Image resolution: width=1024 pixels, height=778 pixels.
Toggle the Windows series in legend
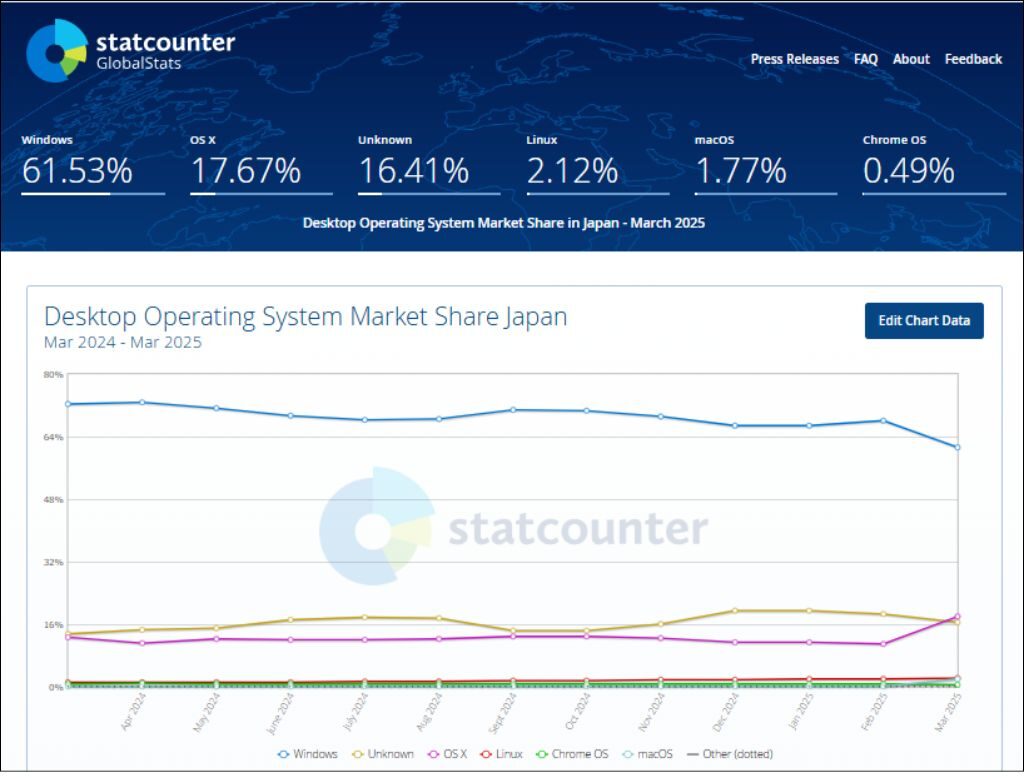308,754
